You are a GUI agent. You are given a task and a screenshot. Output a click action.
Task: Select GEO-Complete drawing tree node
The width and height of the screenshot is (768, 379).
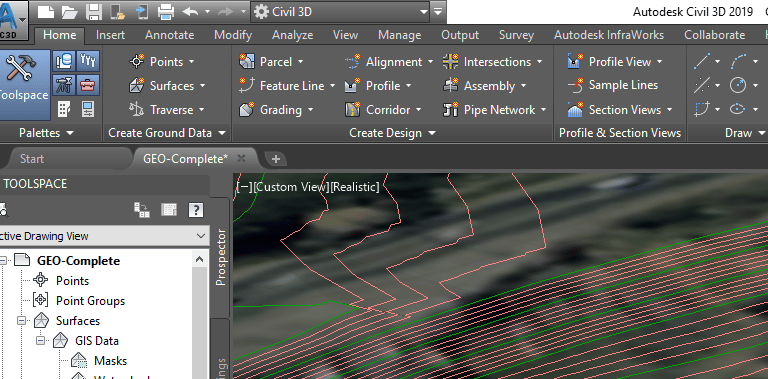tap(78, 261)
